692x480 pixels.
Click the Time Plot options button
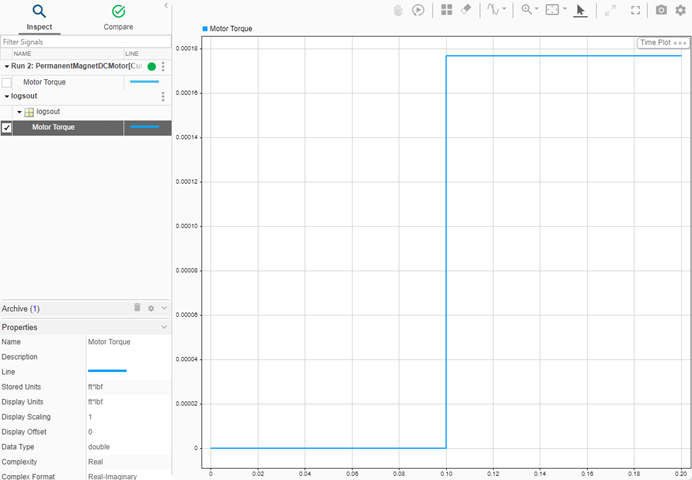tap(680, 43)
